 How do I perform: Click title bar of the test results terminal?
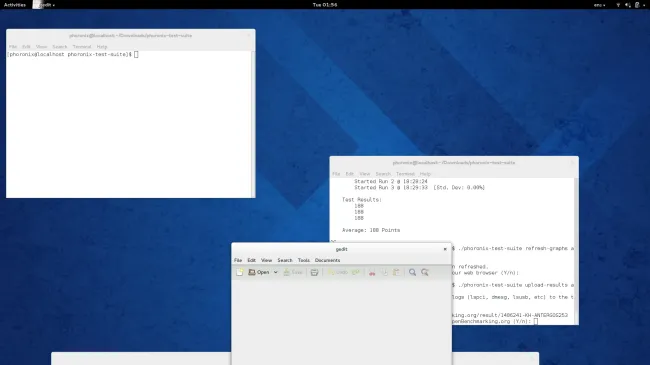click(x=454, y=163)
